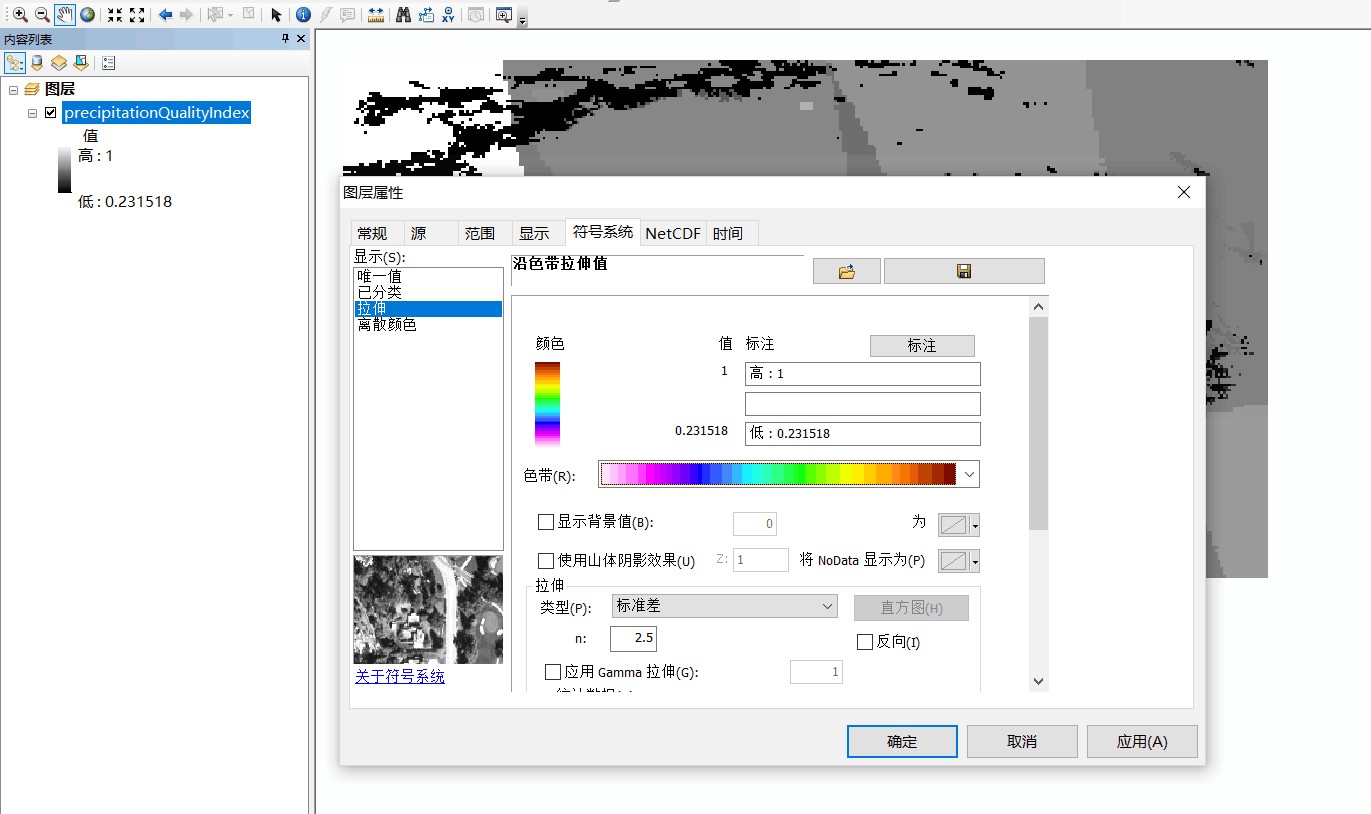Image resolution: width=1371 pixels, height=814 pixels.
Task: Activate the Identify tool
Action: pos(303,14)
